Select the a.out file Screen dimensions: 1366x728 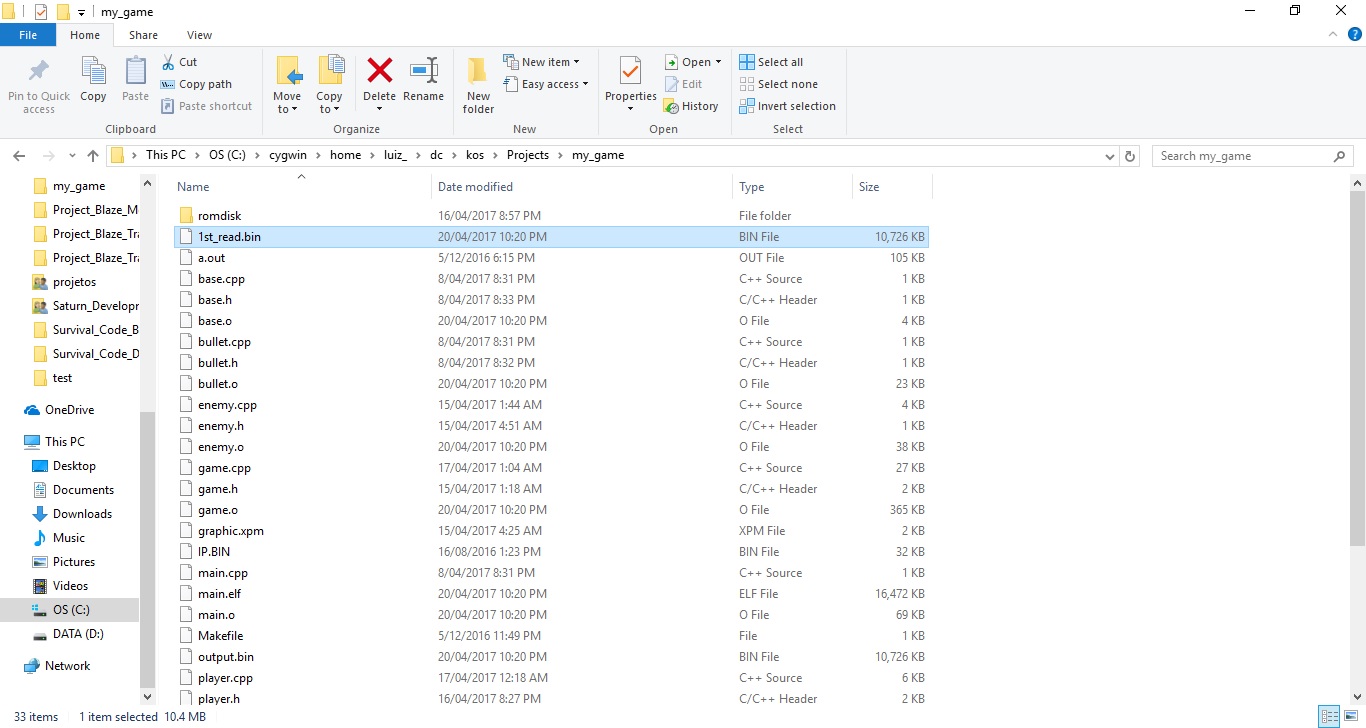point(551,258)
